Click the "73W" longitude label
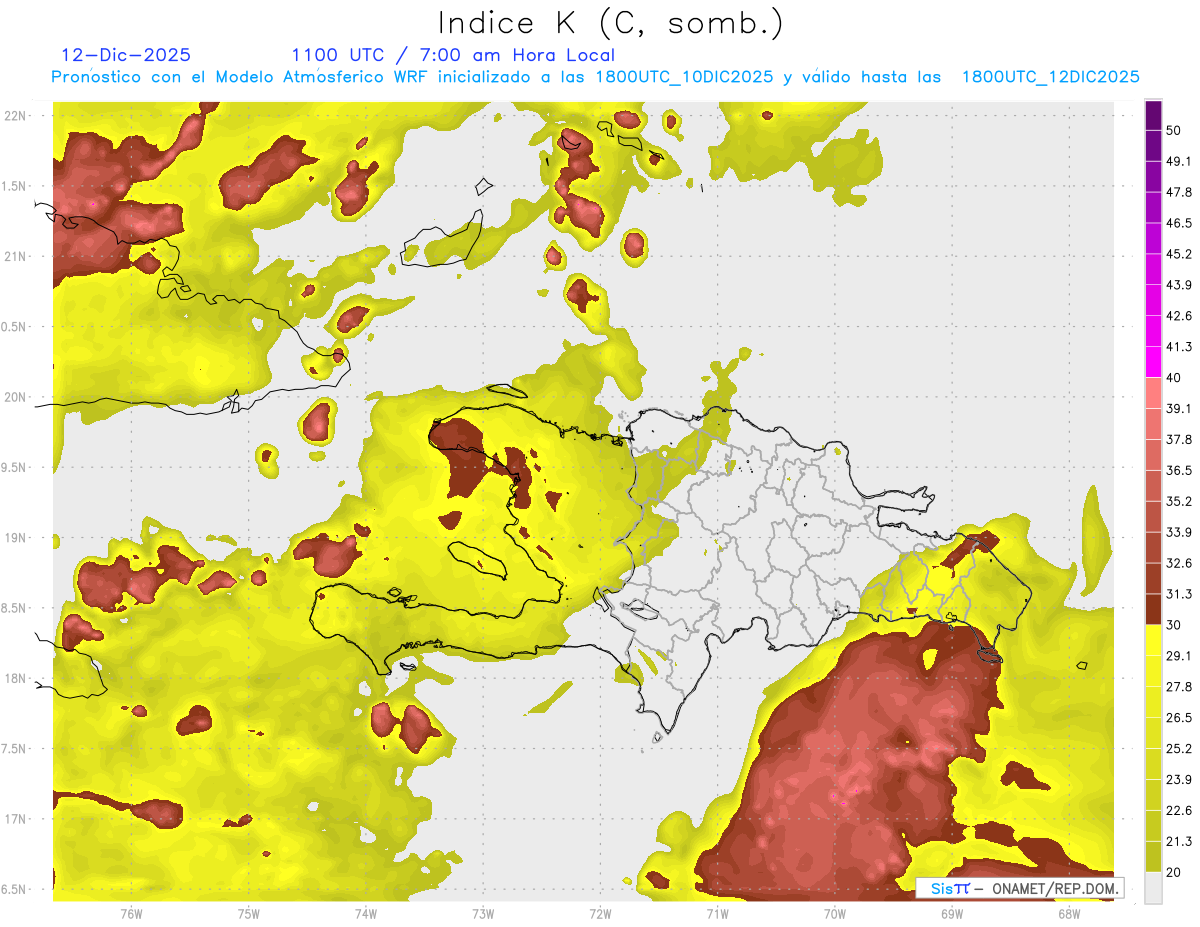Image resolution: width=1200 pixels, height=927 pixels. (483, 913)
